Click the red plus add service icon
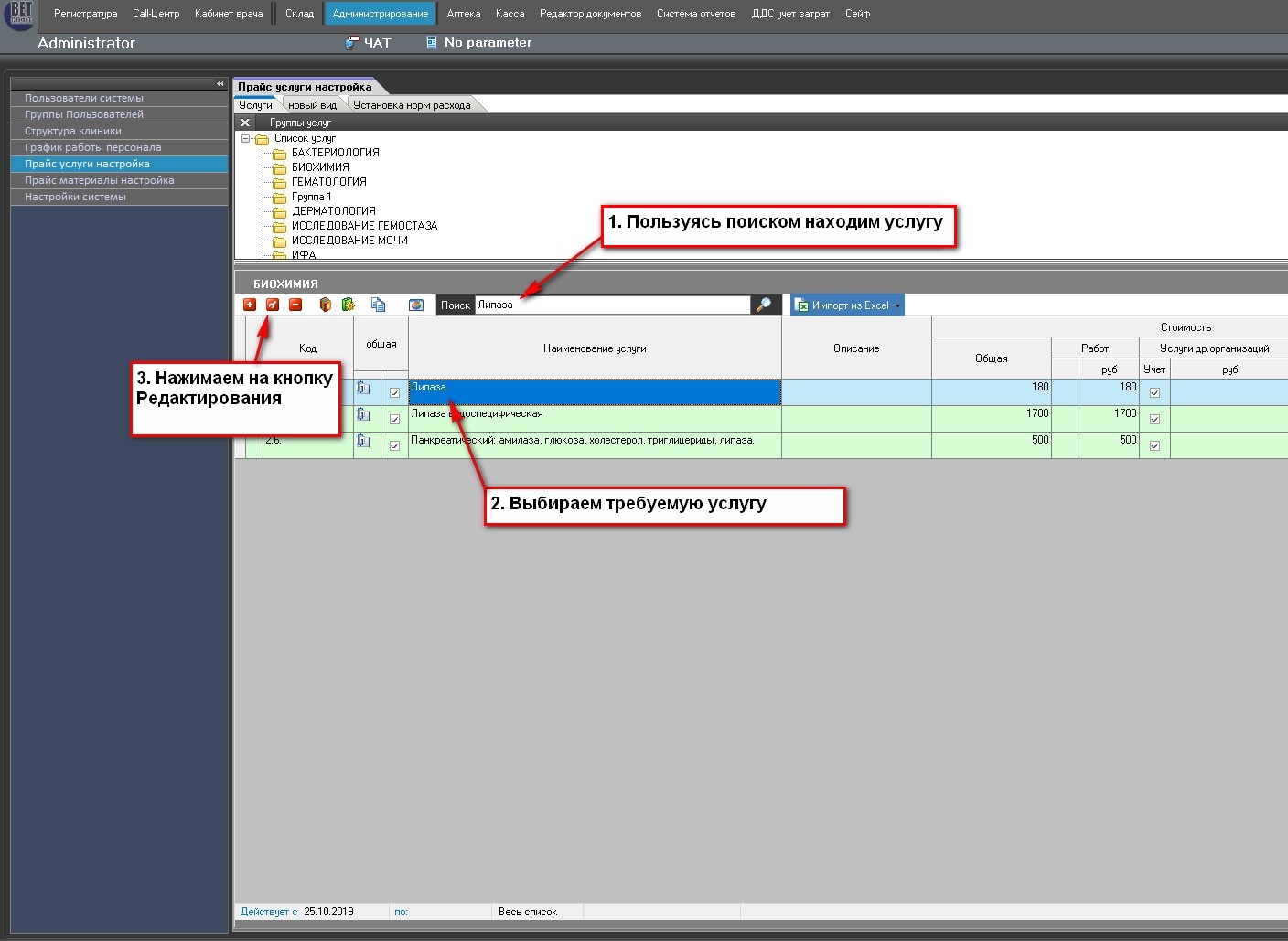 tap(250, 305)
